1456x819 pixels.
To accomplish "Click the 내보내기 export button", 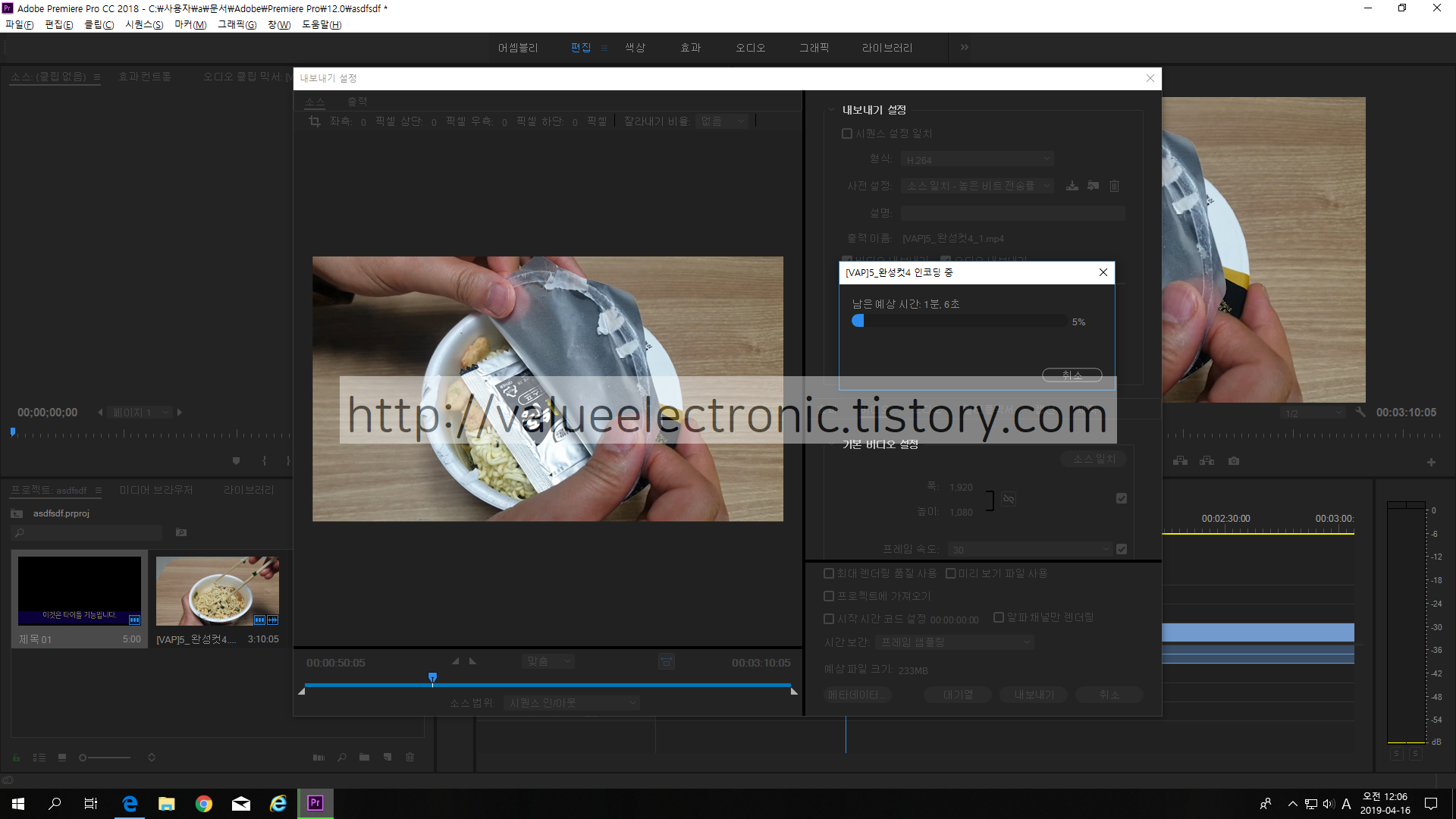I will click(x=1034, y=695).
